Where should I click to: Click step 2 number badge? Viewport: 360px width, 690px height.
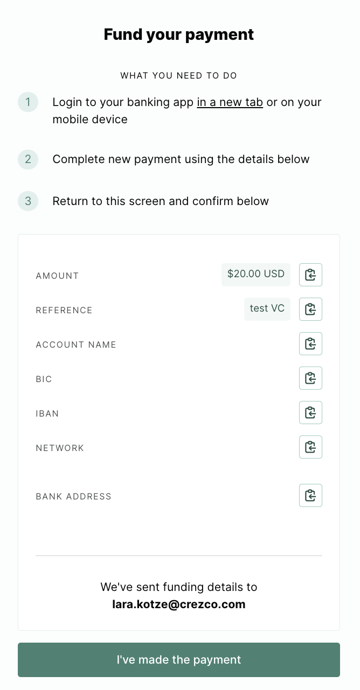click(28, 159)
